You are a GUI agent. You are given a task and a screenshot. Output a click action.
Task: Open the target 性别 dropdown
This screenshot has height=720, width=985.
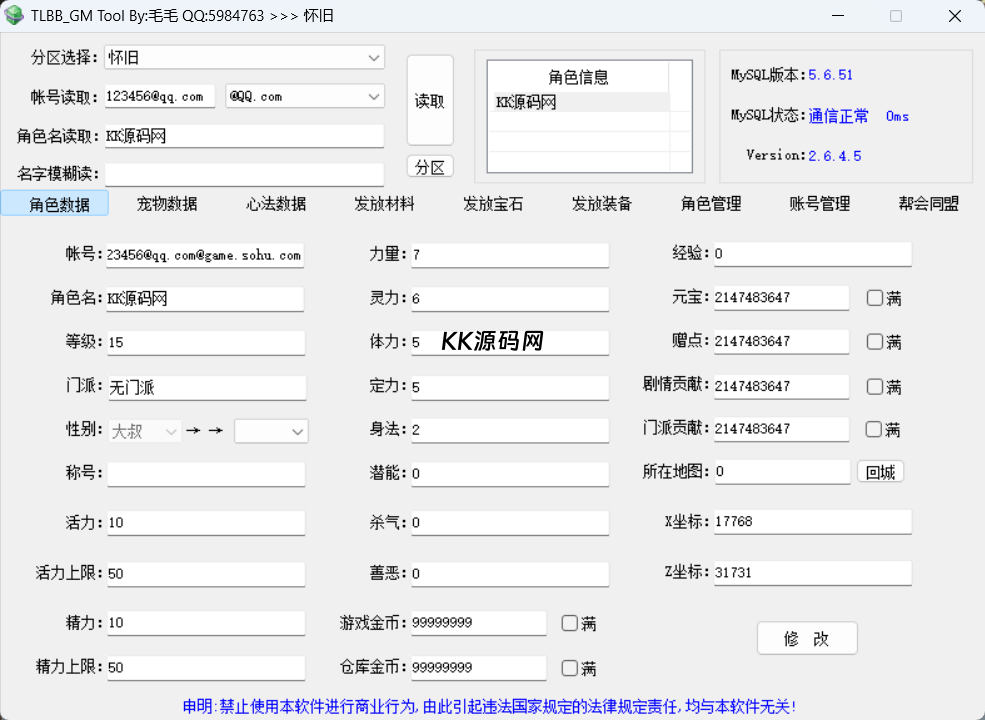click(271, 431)
